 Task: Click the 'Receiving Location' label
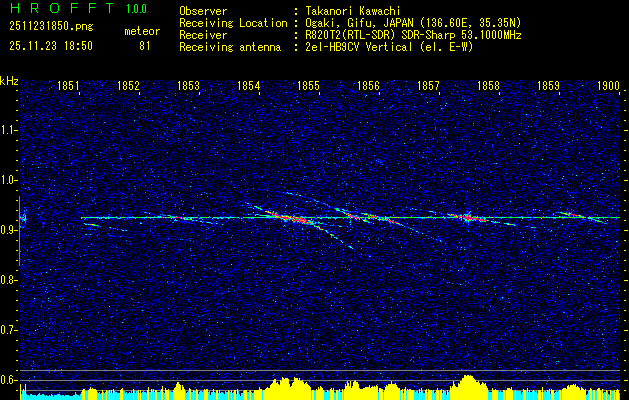[233, 23]
